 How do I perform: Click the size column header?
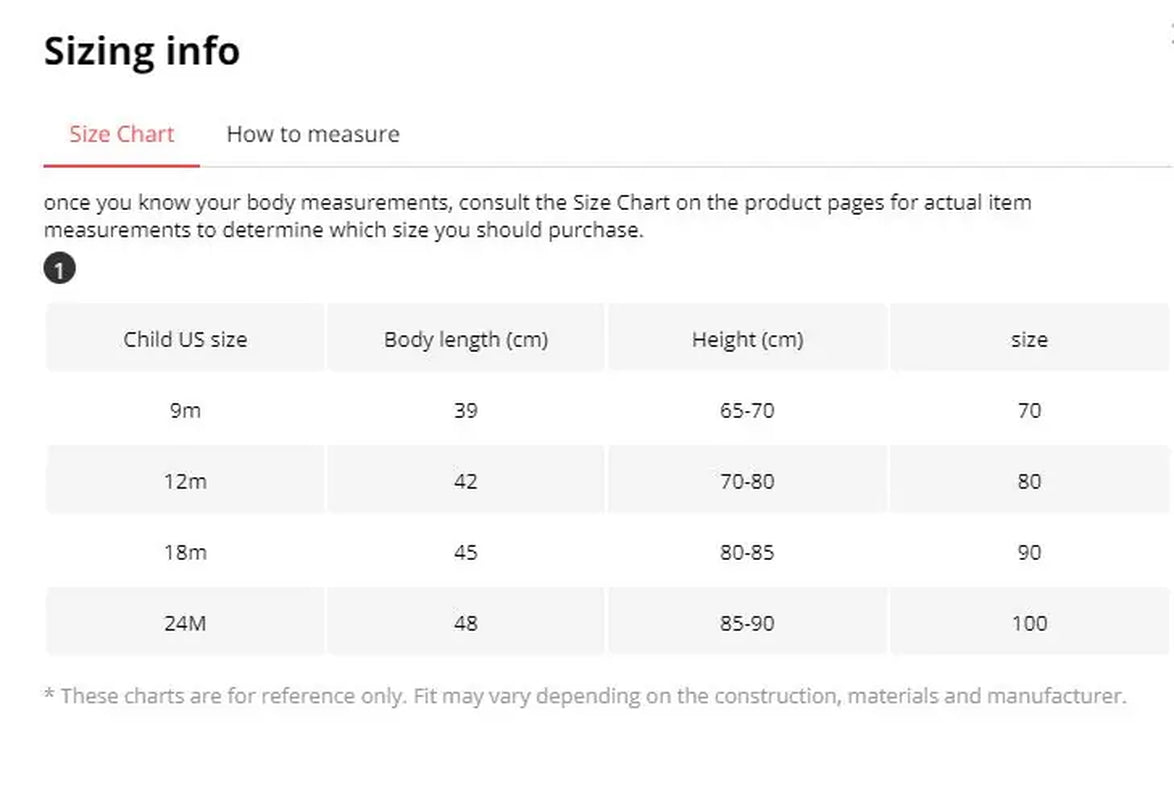tap(1029, 339)
